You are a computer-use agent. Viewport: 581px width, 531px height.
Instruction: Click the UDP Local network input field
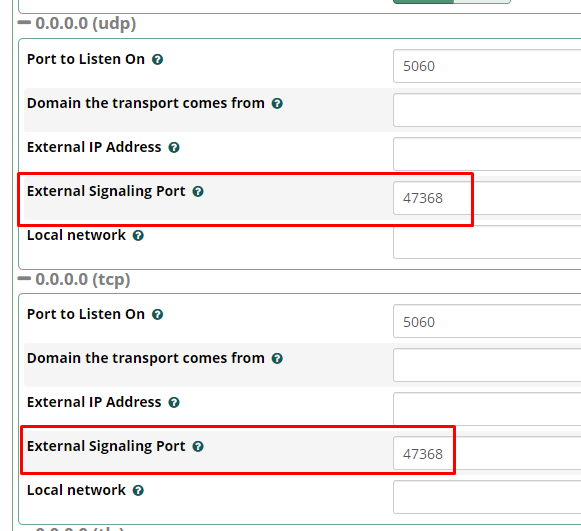click(487, 242)
